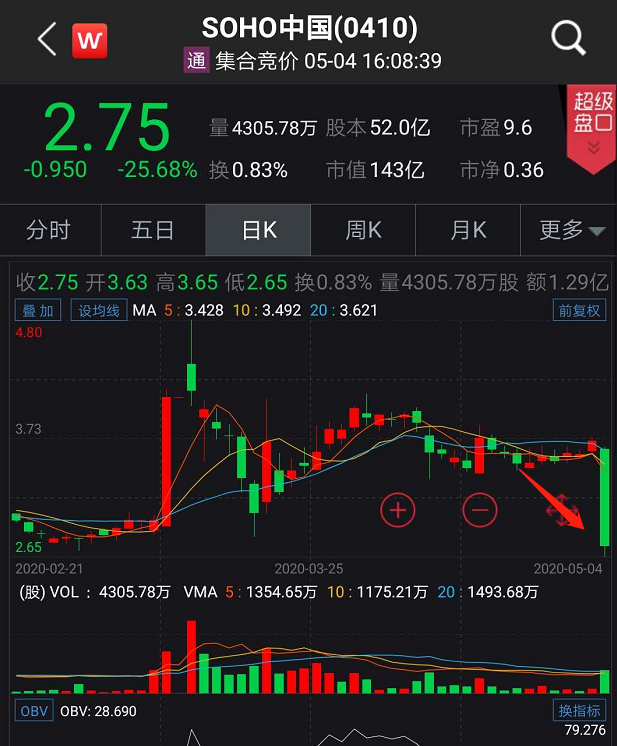
Task: Click the 叠加 overlay button
Action: coord(38,311)
